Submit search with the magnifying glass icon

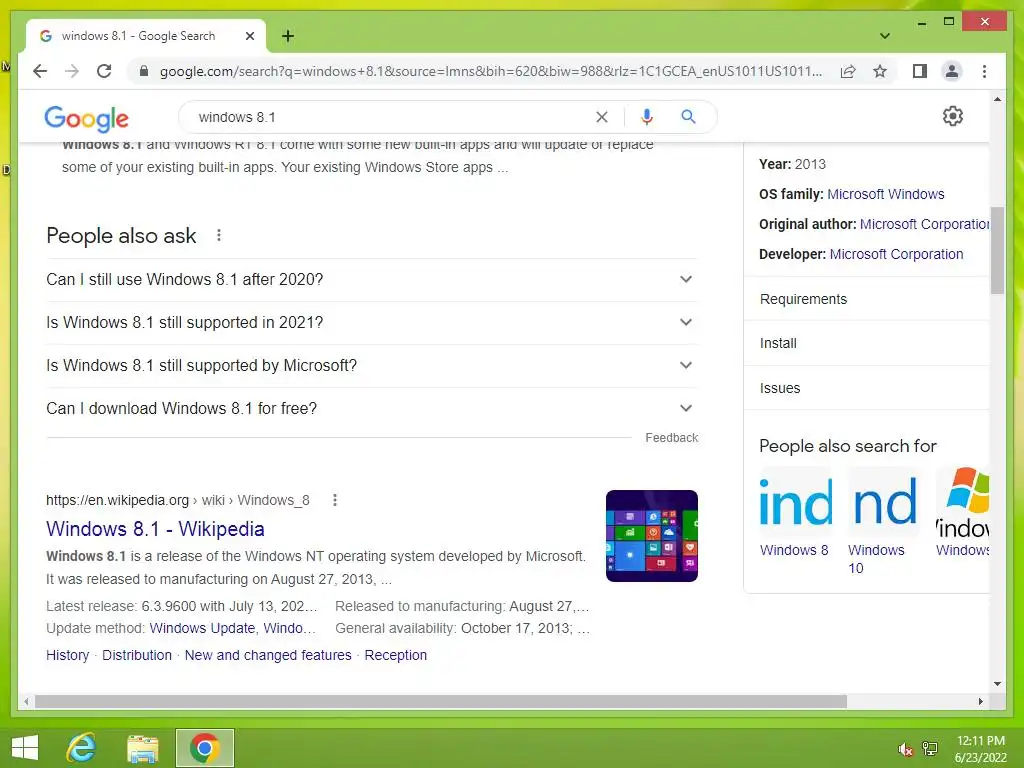(688, 117)
